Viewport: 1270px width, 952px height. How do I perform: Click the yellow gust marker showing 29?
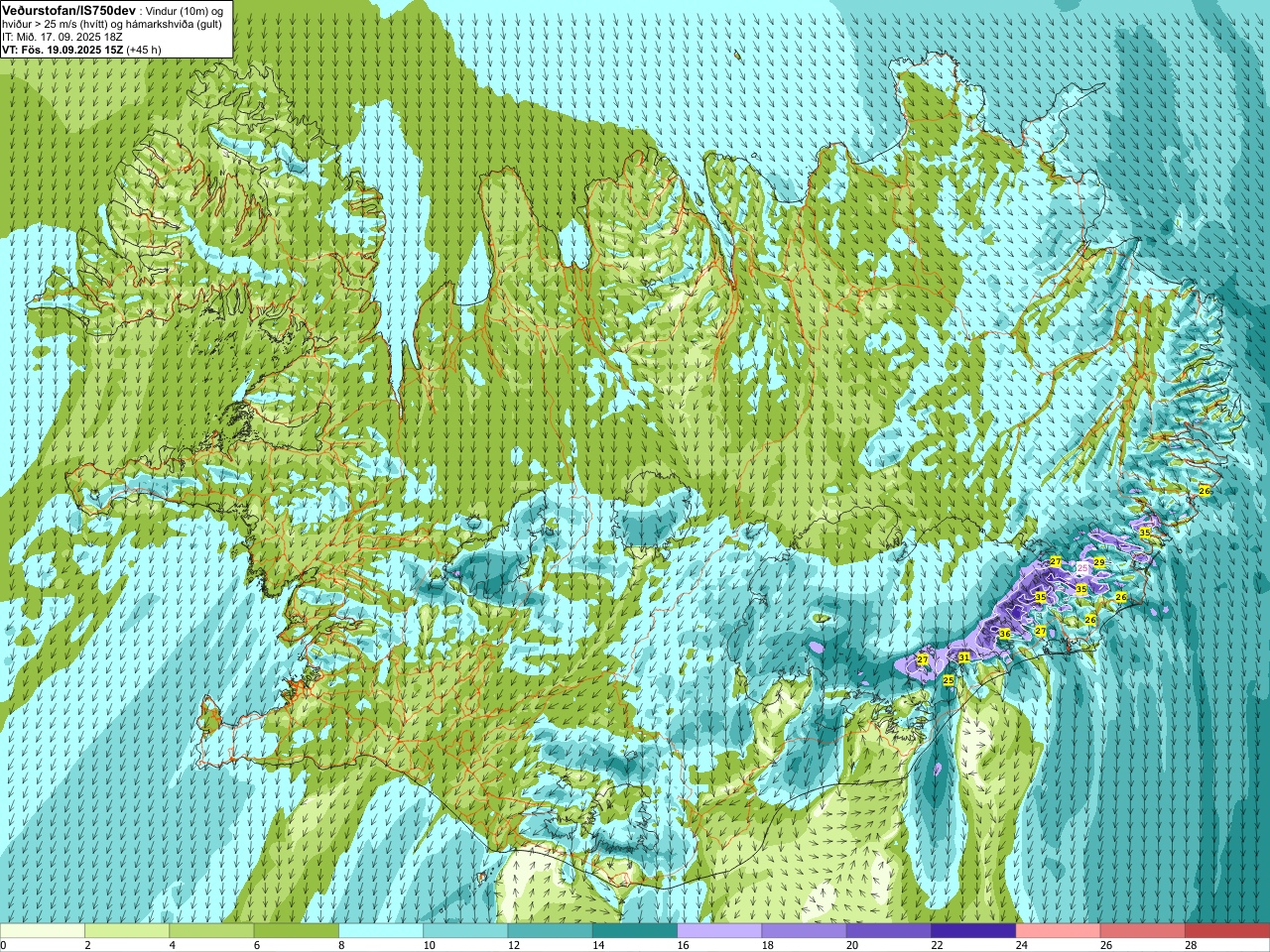point(1099,562)
